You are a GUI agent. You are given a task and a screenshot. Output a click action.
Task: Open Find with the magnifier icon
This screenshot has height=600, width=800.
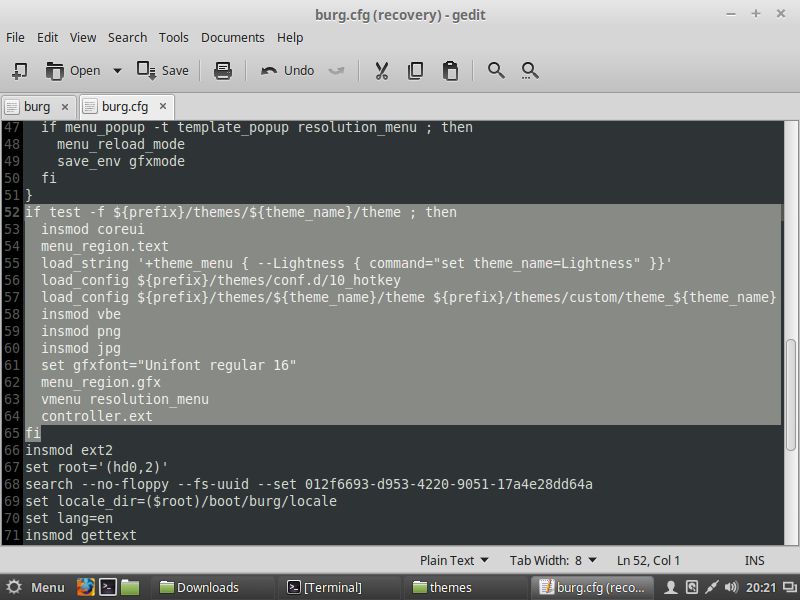pyautogui.click(x=496, y=70)
